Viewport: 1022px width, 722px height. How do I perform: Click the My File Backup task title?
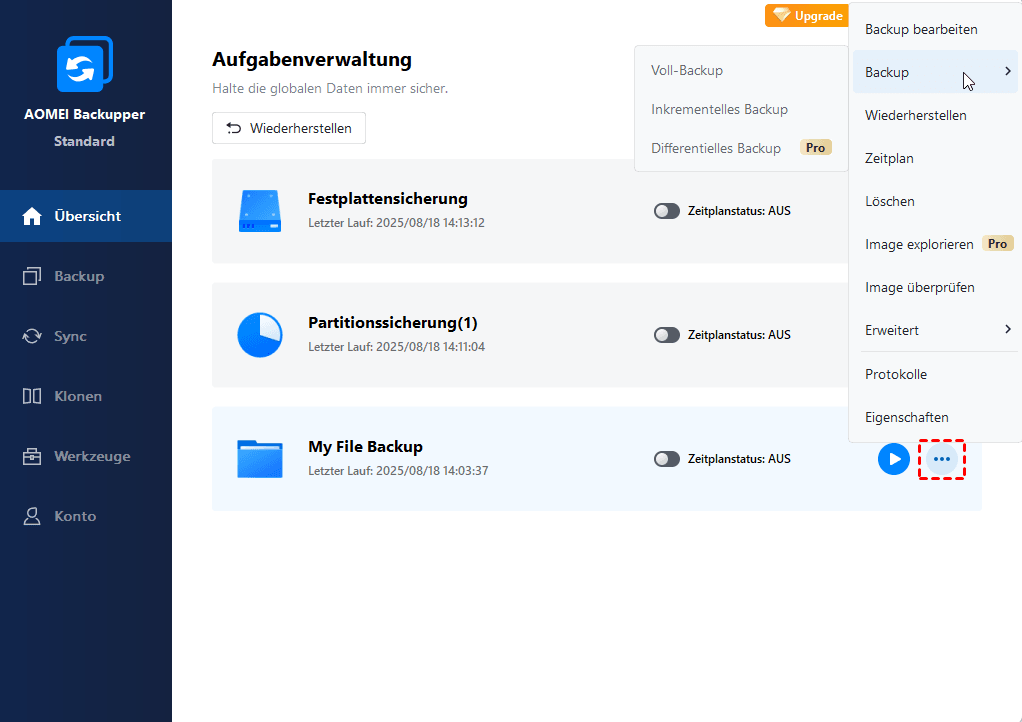pos(366,446)
